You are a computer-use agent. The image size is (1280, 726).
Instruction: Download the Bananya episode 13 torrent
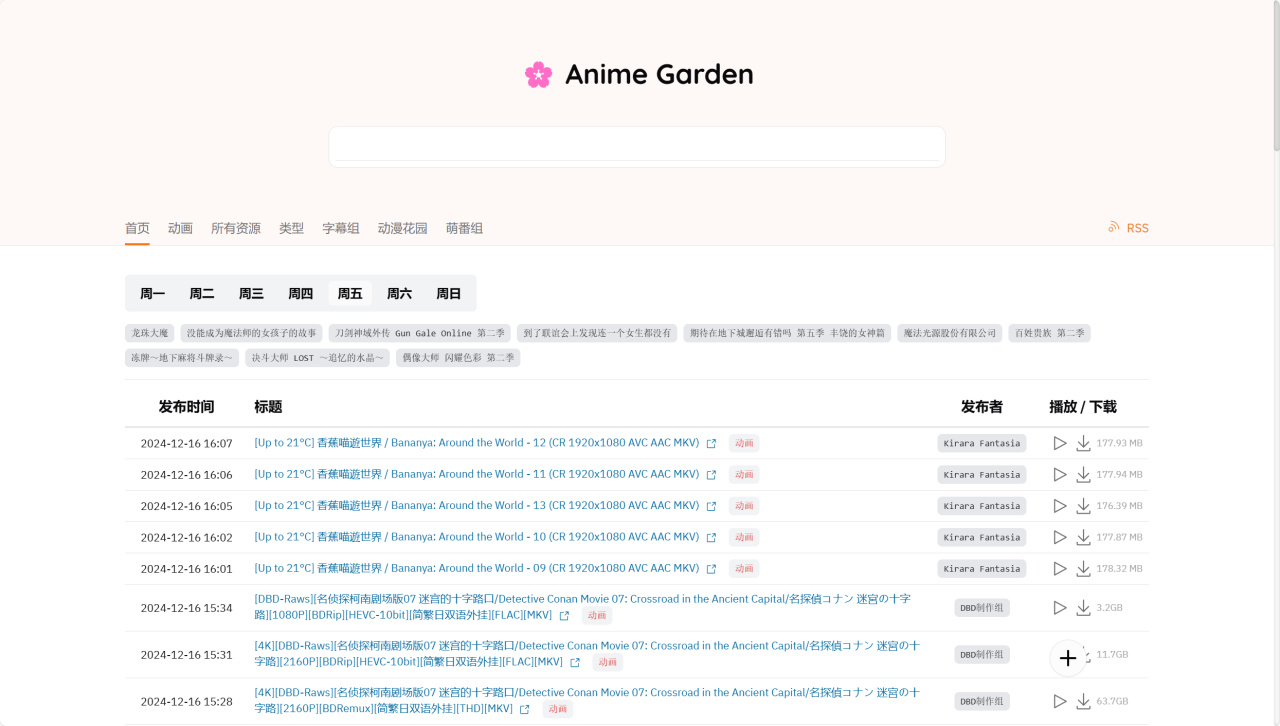[1083, 506]
